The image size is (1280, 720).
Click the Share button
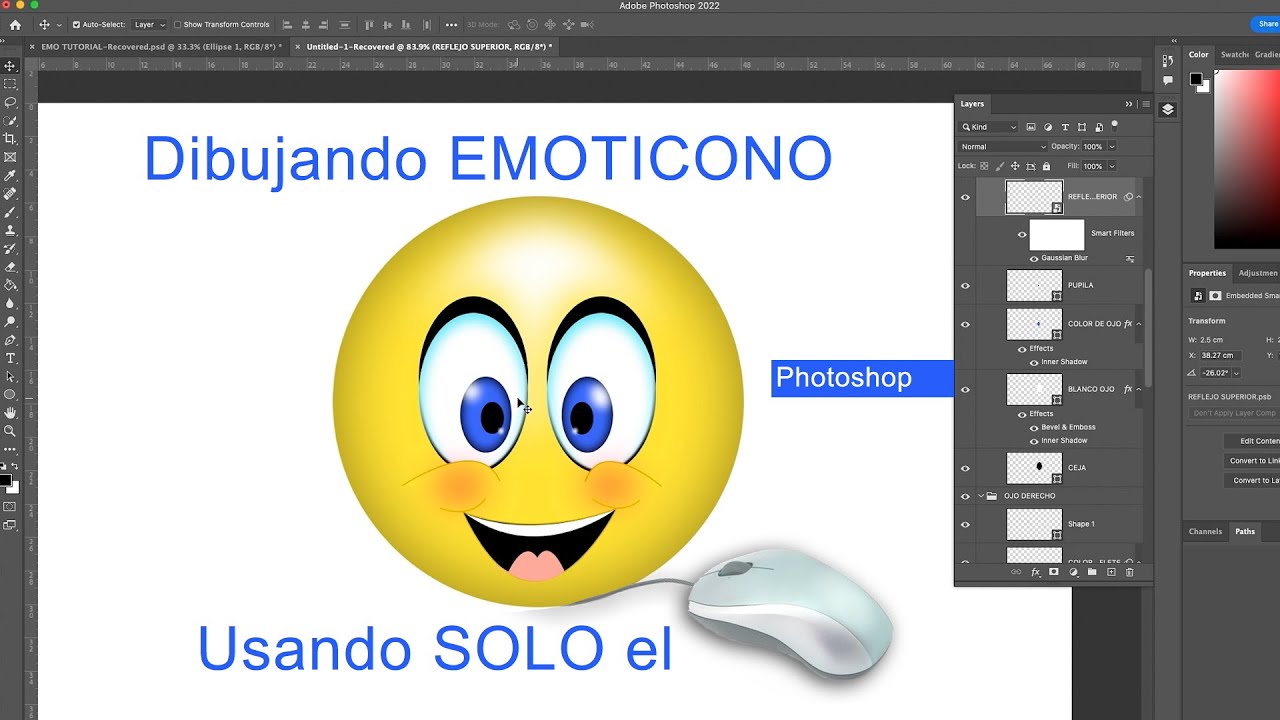click(x=1266, y=24)
